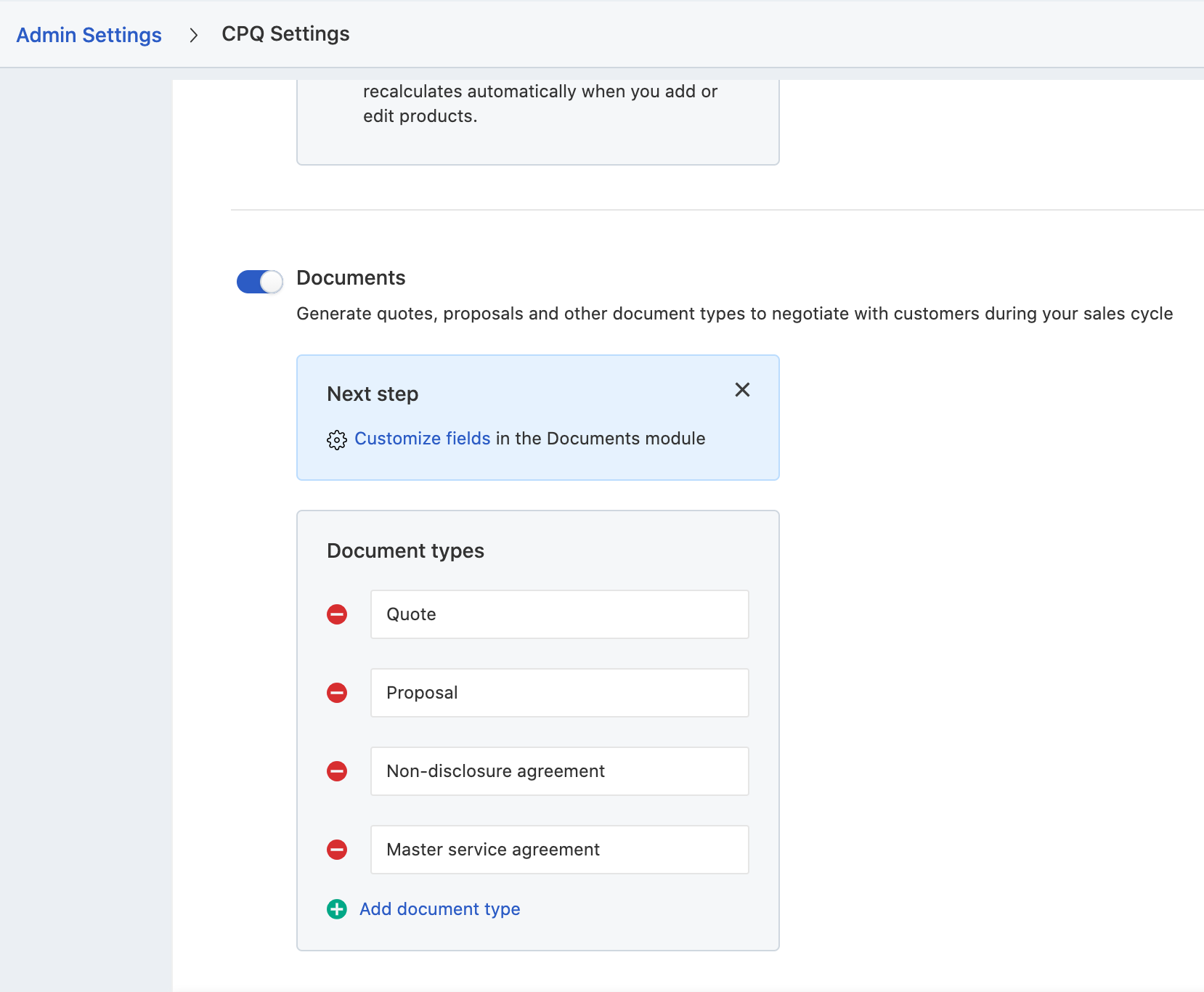1204x992 pixels.
Task: Go back to Admin Settings breadcrumb
Action: click(x=89, y=35)
